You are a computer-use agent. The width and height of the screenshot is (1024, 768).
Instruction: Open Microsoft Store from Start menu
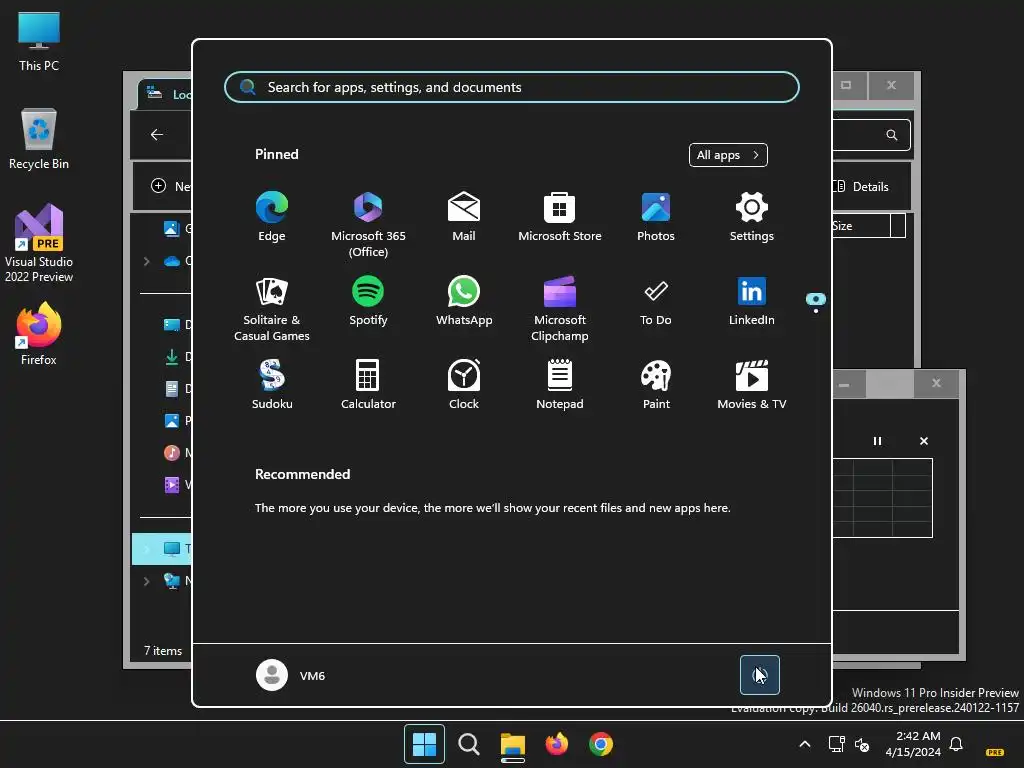560,216
